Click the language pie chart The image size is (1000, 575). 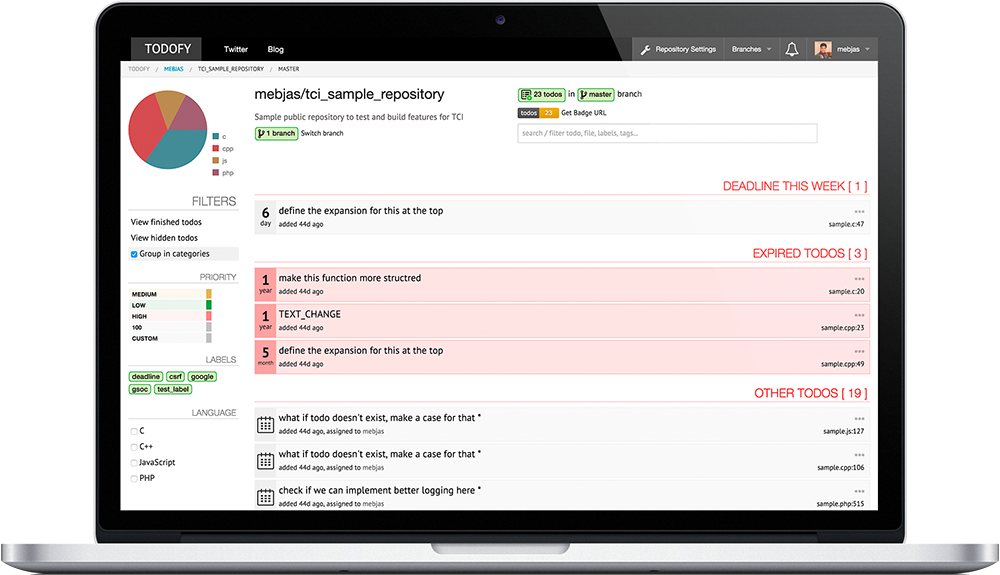(168, 129)
